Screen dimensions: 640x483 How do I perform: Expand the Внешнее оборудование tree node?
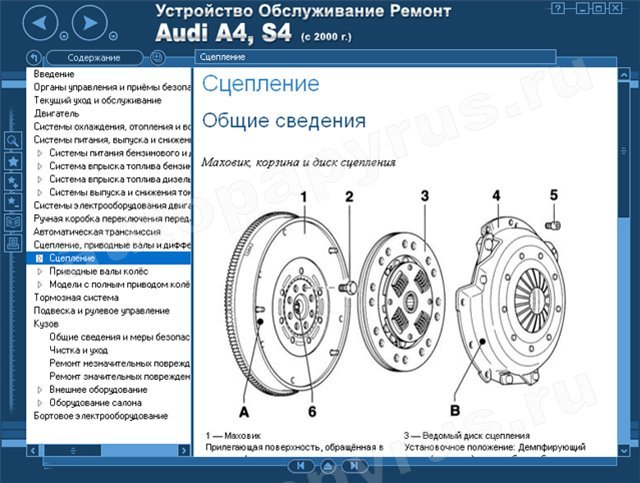tap(40, 390)
